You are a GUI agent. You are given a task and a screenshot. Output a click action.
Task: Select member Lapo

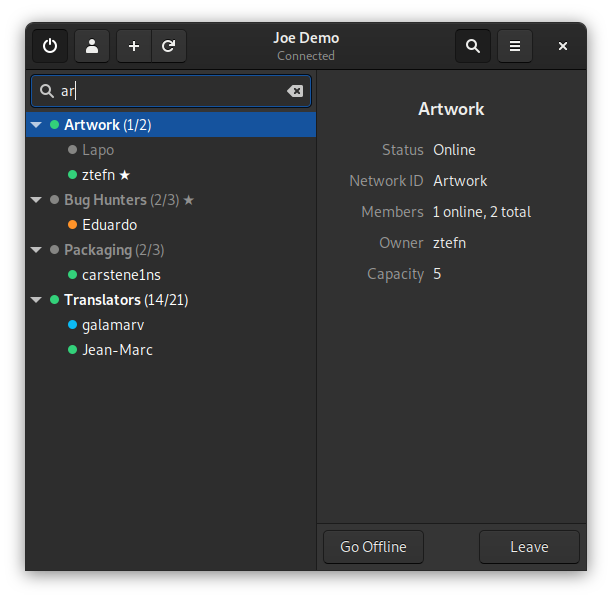pos(98,150)
